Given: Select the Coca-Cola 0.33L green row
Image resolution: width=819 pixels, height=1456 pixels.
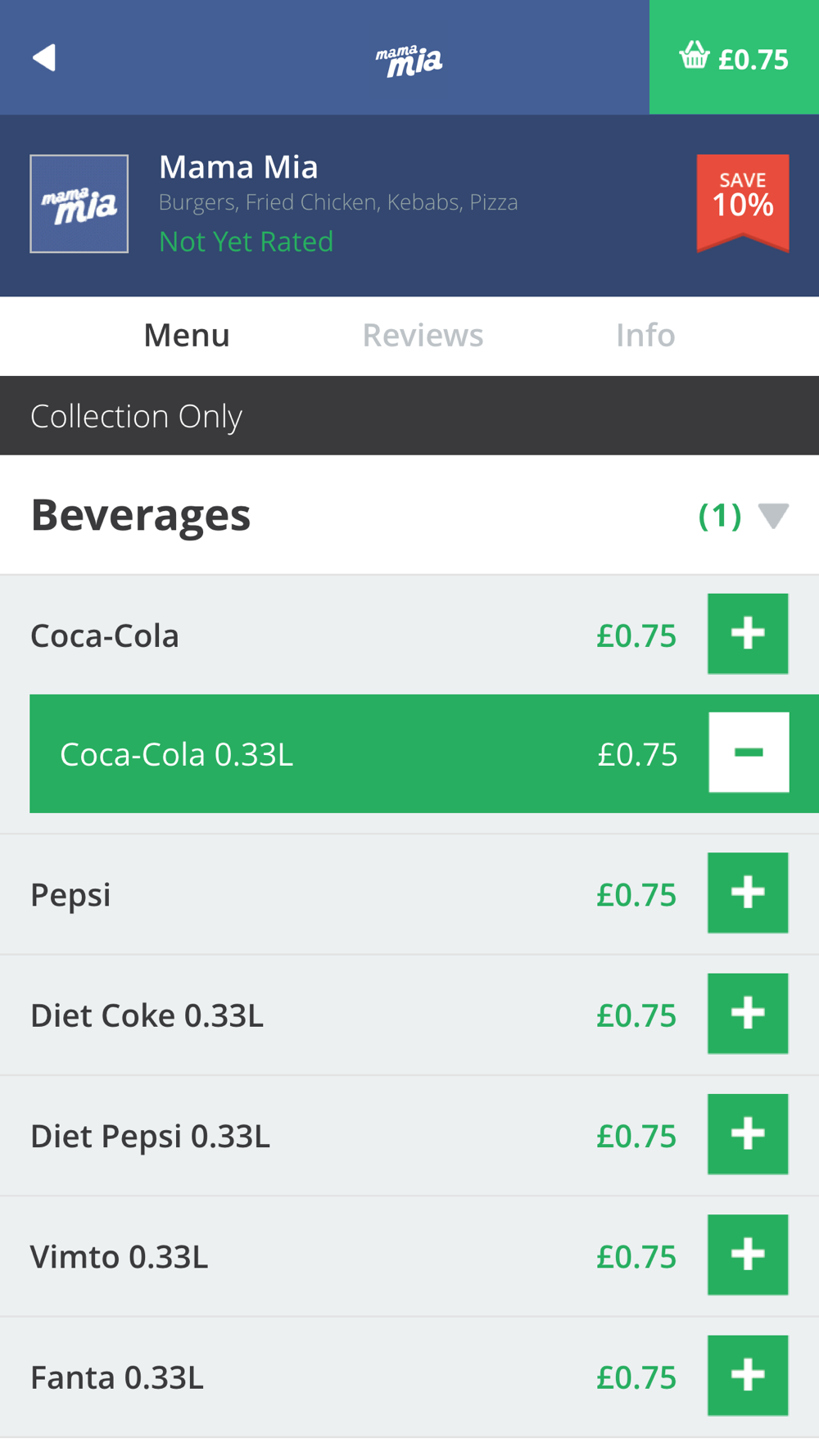Looking at the screenshot, I should (424, 753).
